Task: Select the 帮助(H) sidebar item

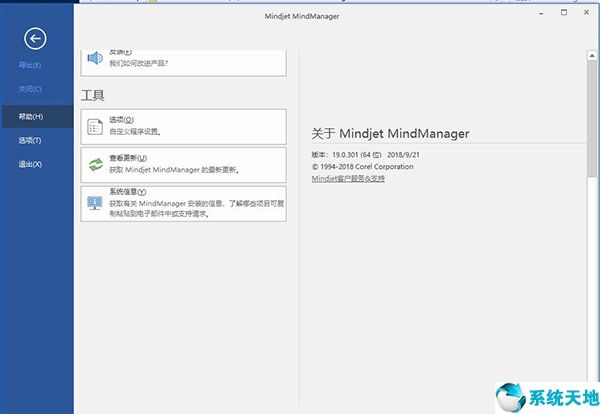Action: 37,116
